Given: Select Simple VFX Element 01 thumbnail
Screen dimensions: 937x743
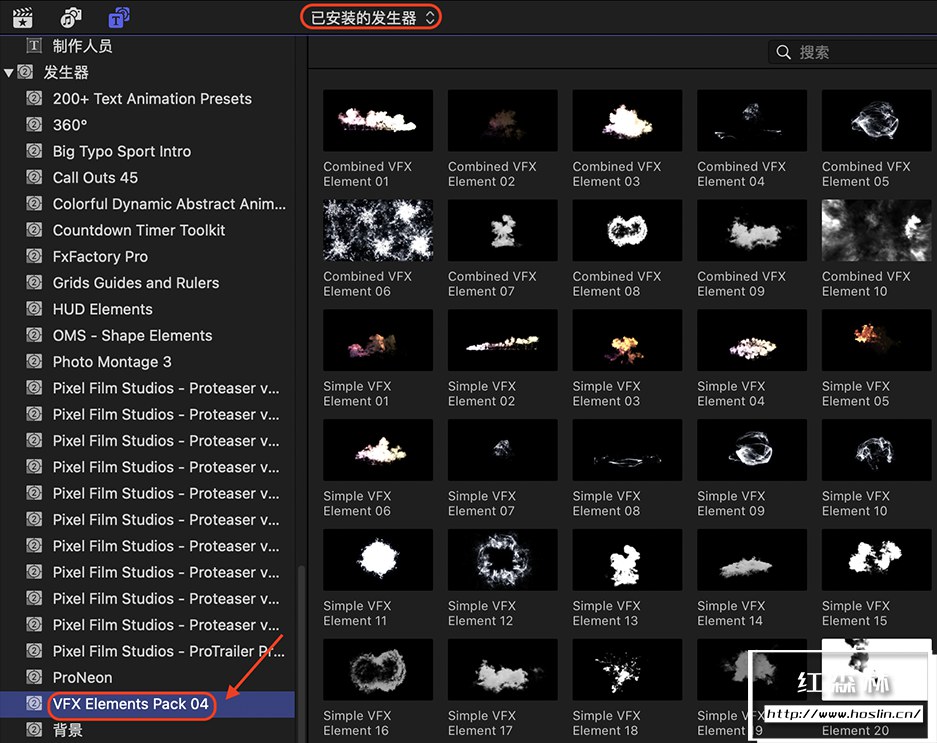Looking at the screenshot, I should pyautogui.click(x=378, y=340).
